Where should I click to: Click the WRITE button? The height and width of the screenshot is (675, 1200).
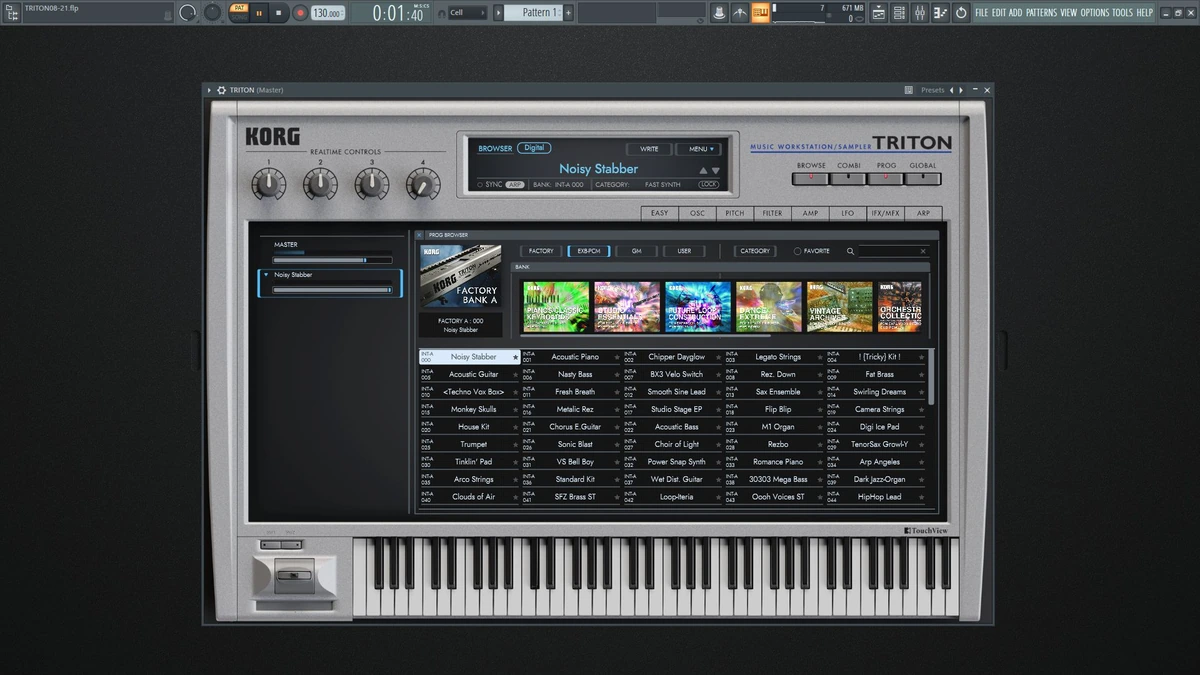coord(649,149)
